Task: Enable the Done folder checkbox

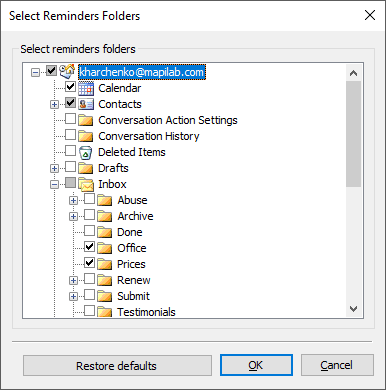Action: click(89, 231)
